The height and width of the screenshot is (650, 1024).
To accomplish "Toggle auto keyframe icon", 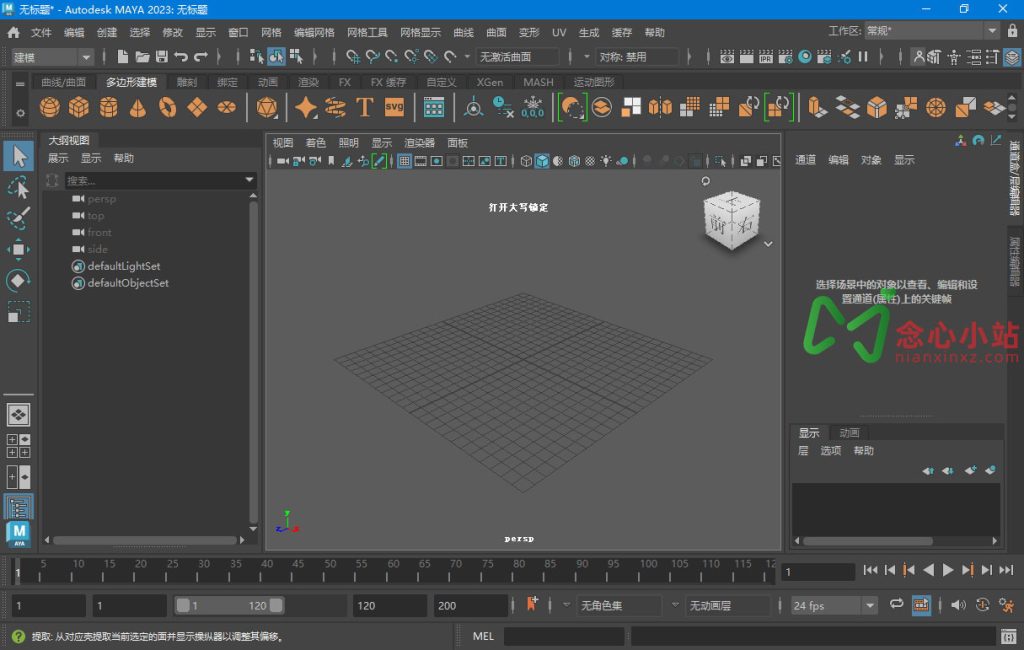I will (983, 605).
